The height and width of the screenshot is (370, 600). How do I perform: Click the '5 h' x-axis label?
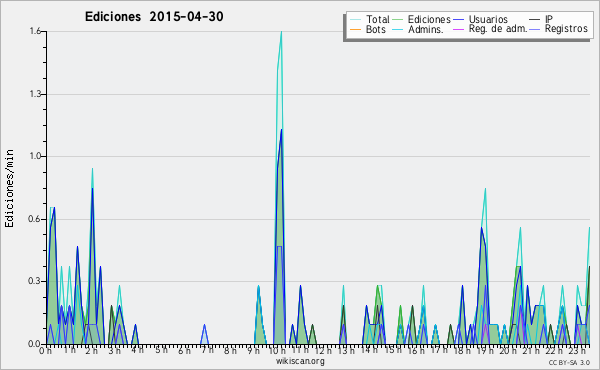tap(161, 350)
